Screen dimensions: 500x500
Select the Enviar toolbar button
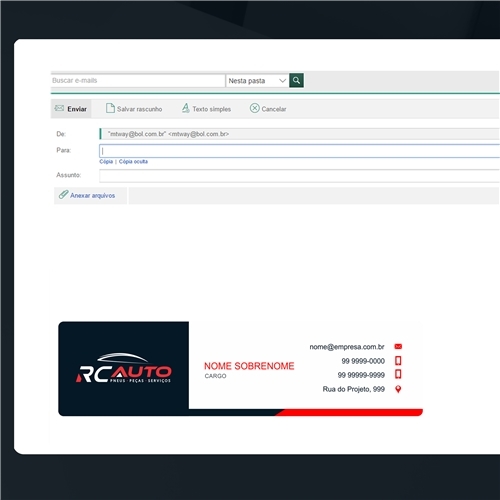[71, 109]
